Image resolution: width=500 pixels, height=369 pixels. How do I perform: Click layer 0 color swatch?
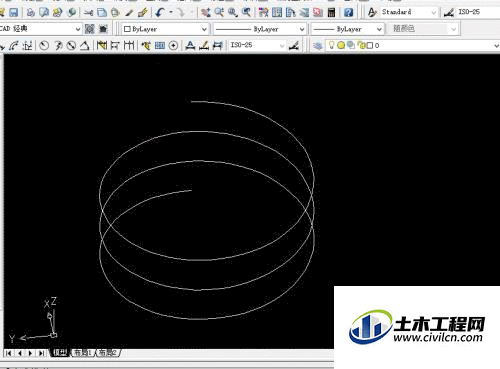point(370,46)
